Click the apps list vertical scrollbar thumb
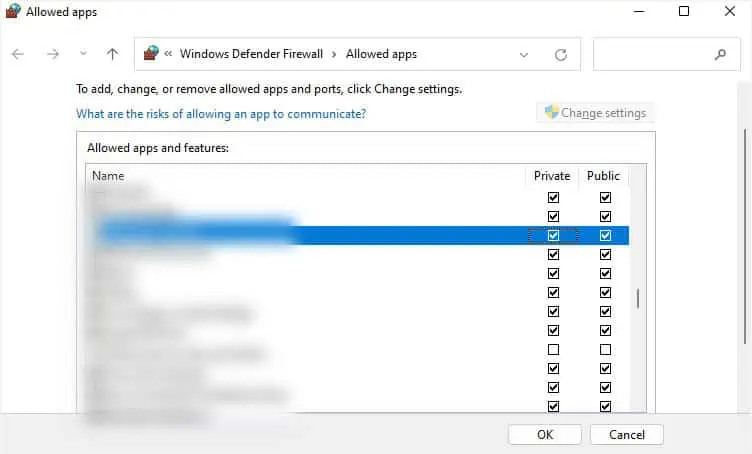 (638, 299)
